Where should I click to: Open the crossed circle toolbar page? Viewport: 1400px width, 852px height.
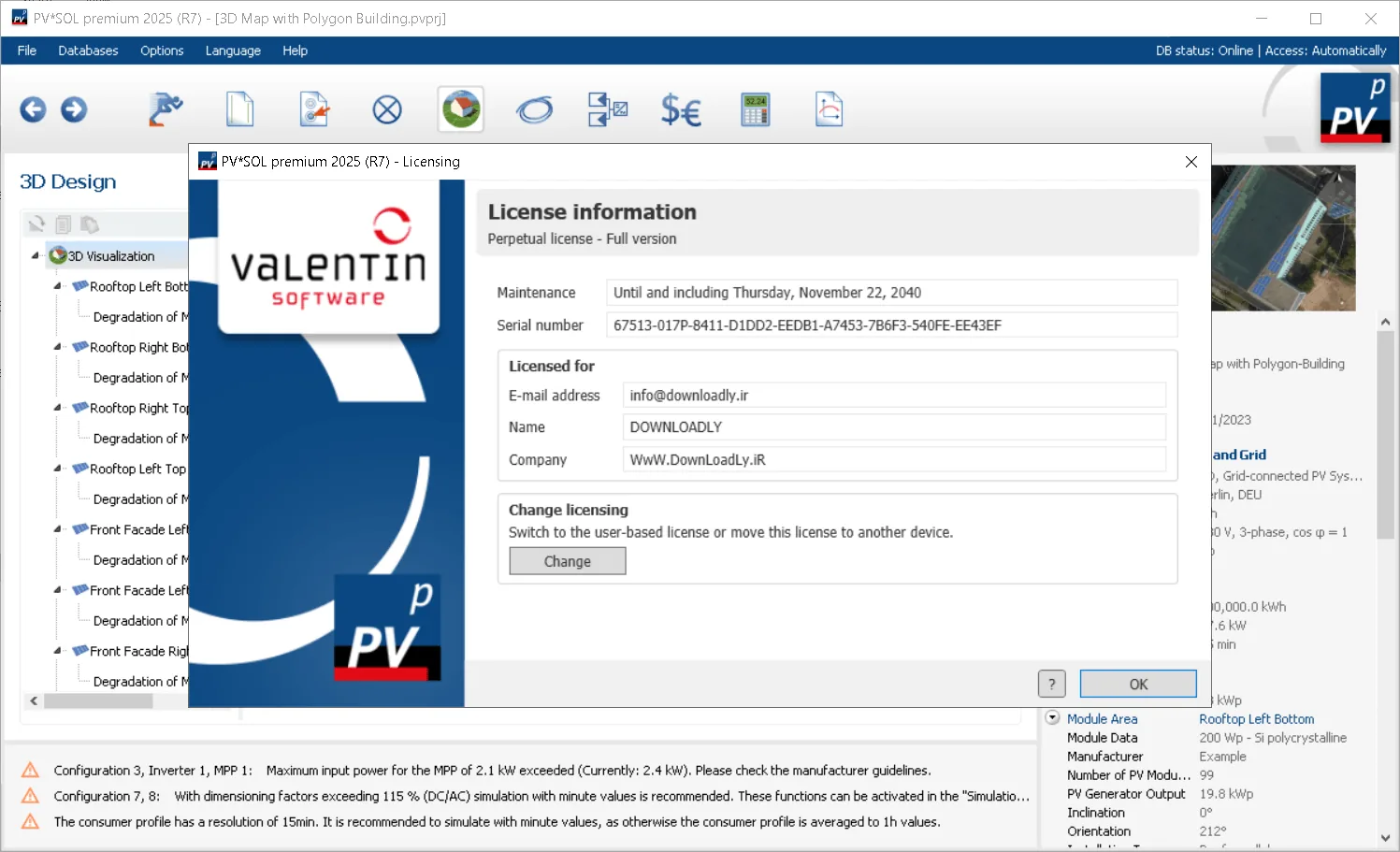click(387, 110)
